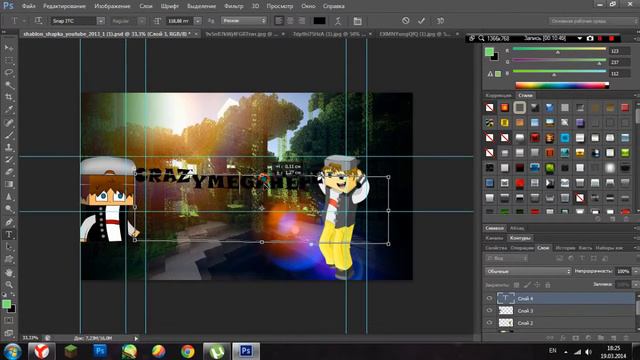Click the 3D text button in options bar
The height and width of the screenshot is (360, 640).
pos(440,20)
